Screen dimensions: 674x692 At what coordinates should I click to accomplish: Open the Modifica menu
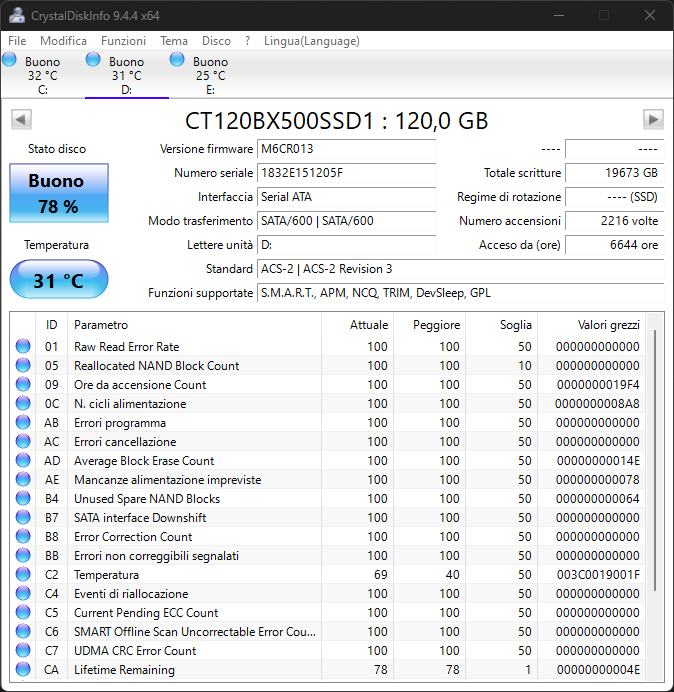(x=63, y=41)
